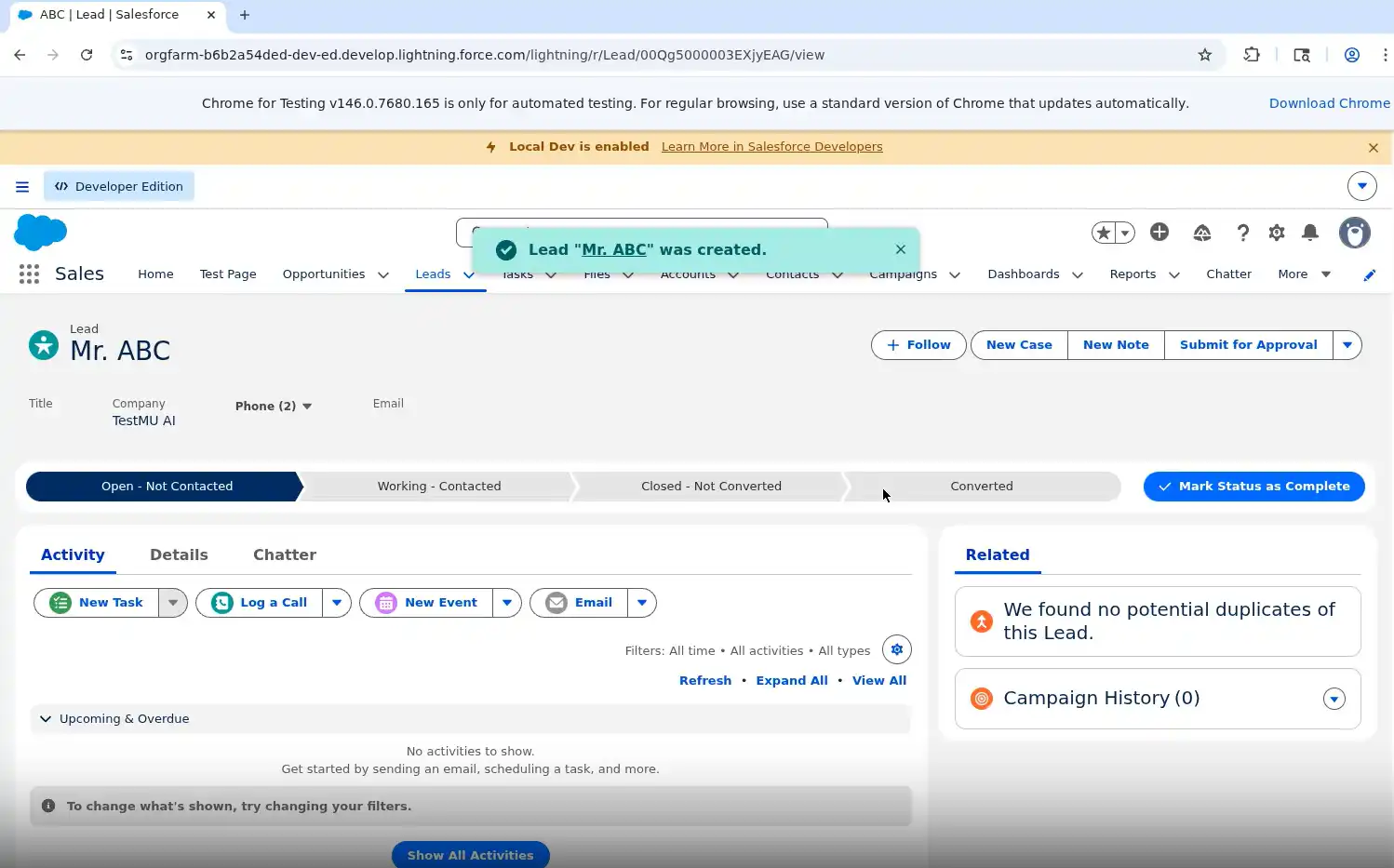Select the Working - Contacted path stage
Viewport: 1394px width, 868px height.
pyautogui.click(x=439, y=487)
